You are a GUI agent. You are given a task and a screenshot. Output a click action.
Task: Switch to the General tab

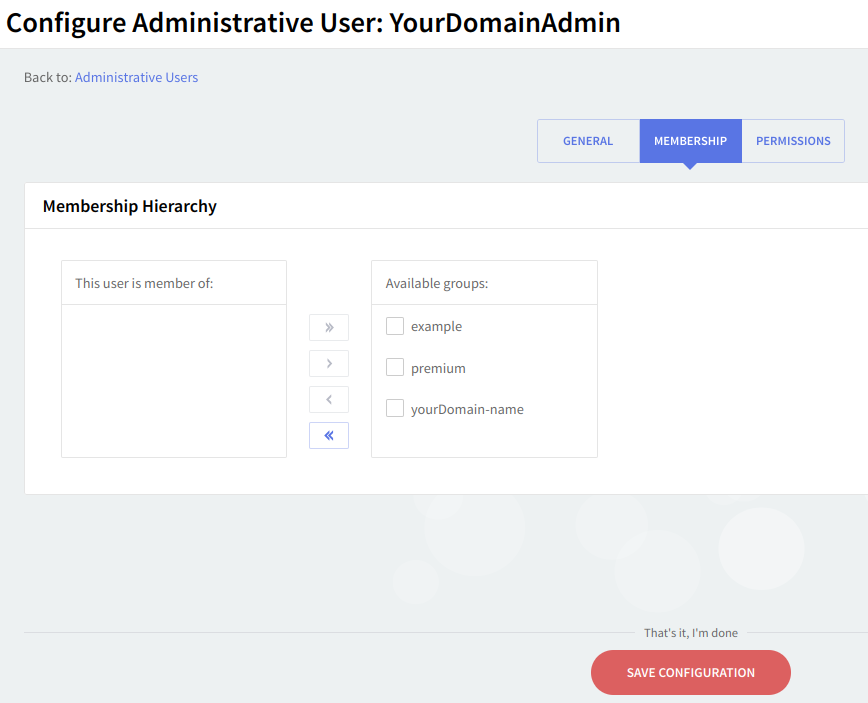tap(588, 141)
